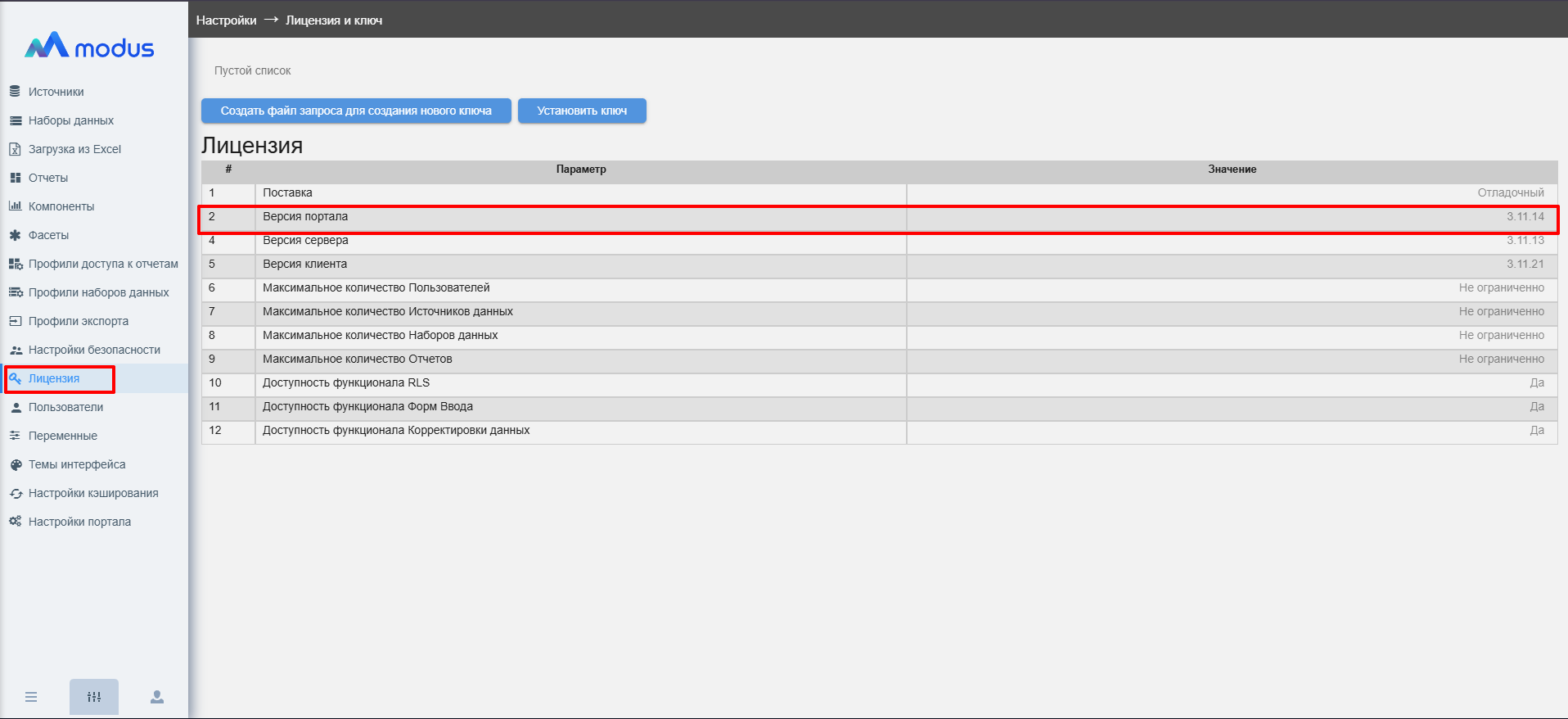
Task: Click the user profile icon at bottom
Action: point(157,697)
